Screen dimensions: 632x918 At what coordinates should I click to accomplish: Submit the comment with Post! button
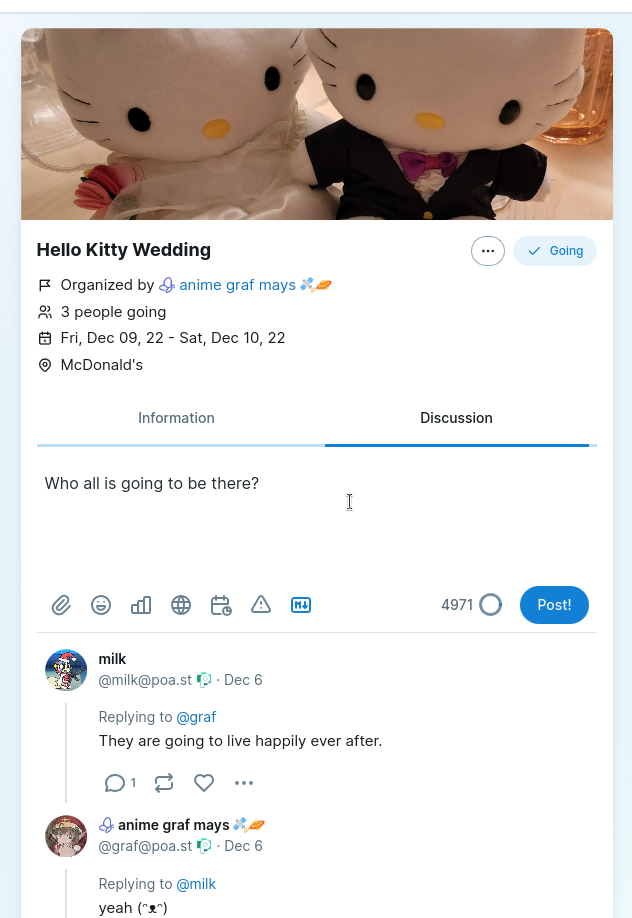click(554, 605)
